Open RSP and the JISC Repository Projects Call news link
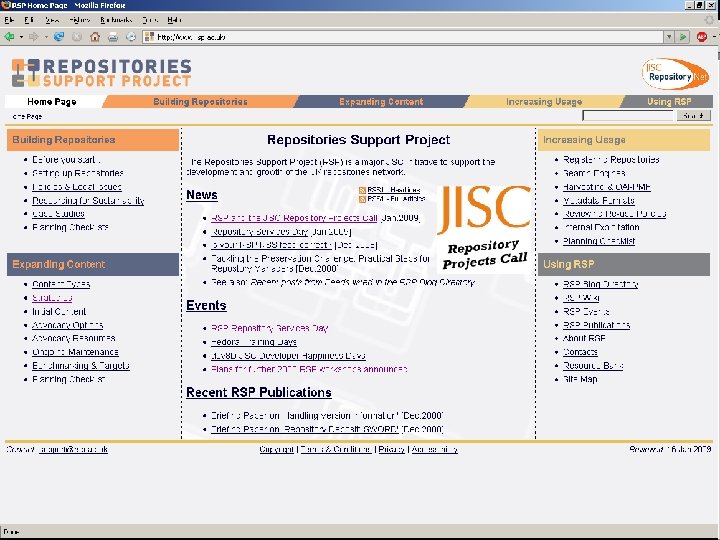The height and width of the screenshot is (540, 720). point(294,218)
